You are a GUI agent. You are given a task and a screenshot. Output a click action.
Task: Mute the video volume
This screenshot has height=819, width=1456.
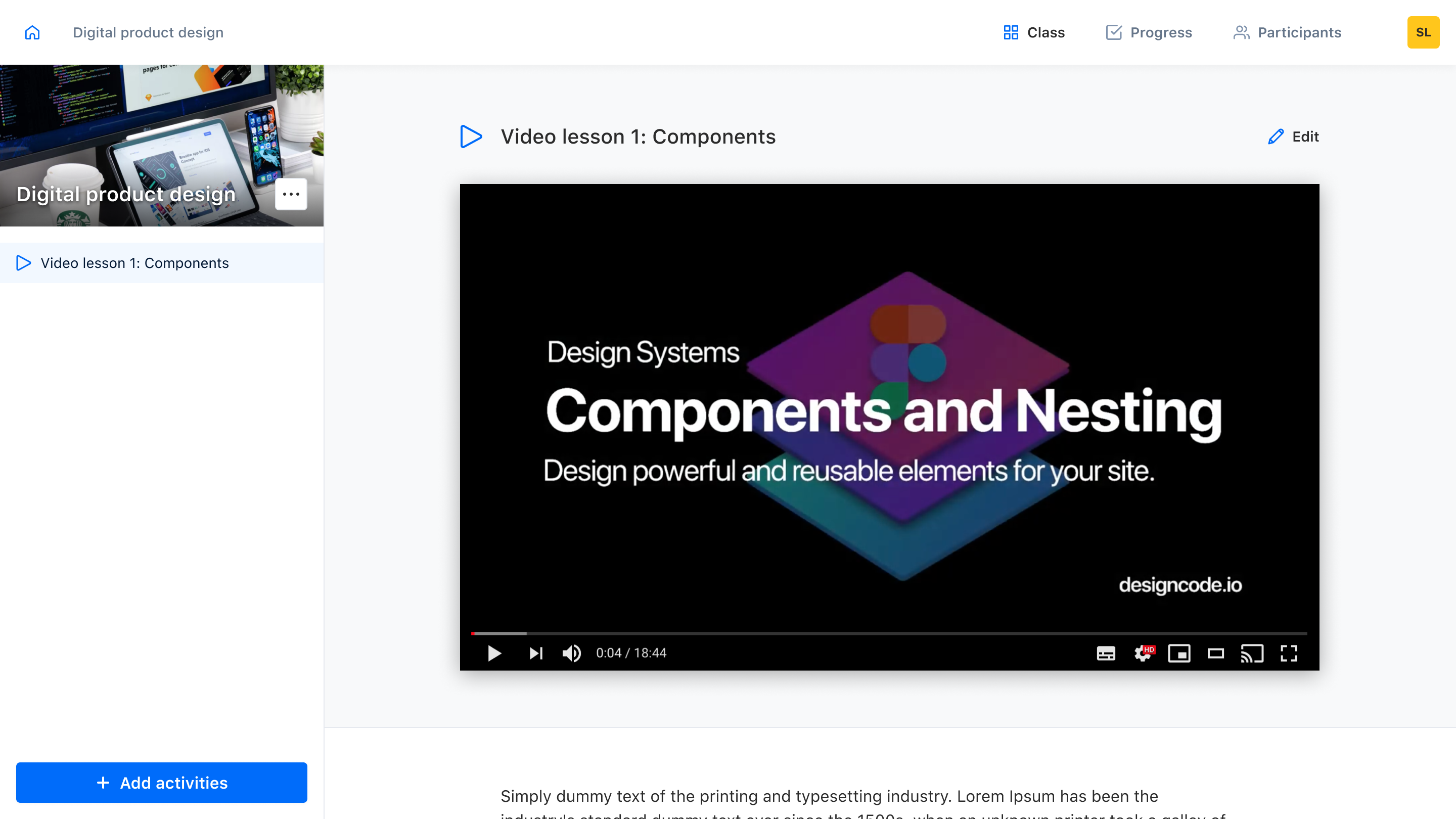point(571,653)
